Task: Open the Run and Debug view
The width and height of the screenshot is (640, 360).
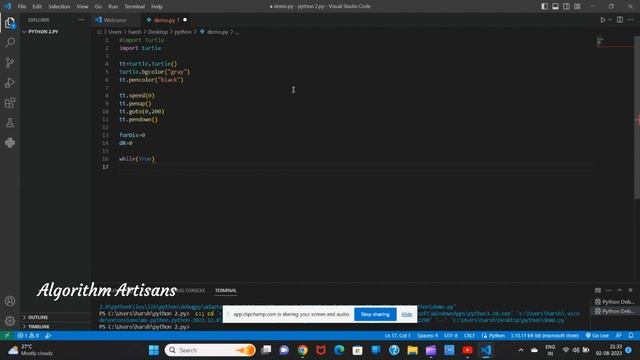Action: tap(10, 82)
